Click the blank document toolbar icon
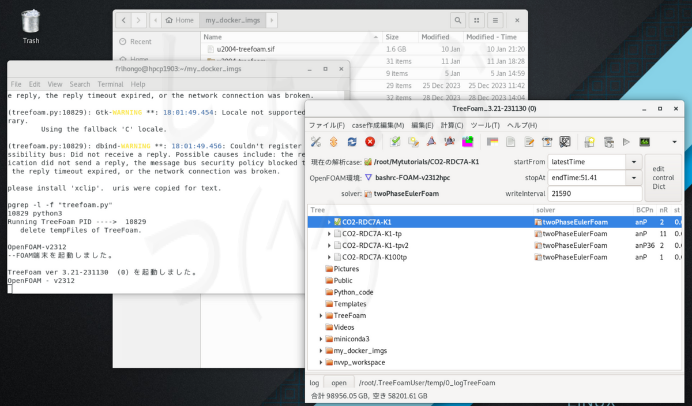Screen dimensions: 692x406 511,142
